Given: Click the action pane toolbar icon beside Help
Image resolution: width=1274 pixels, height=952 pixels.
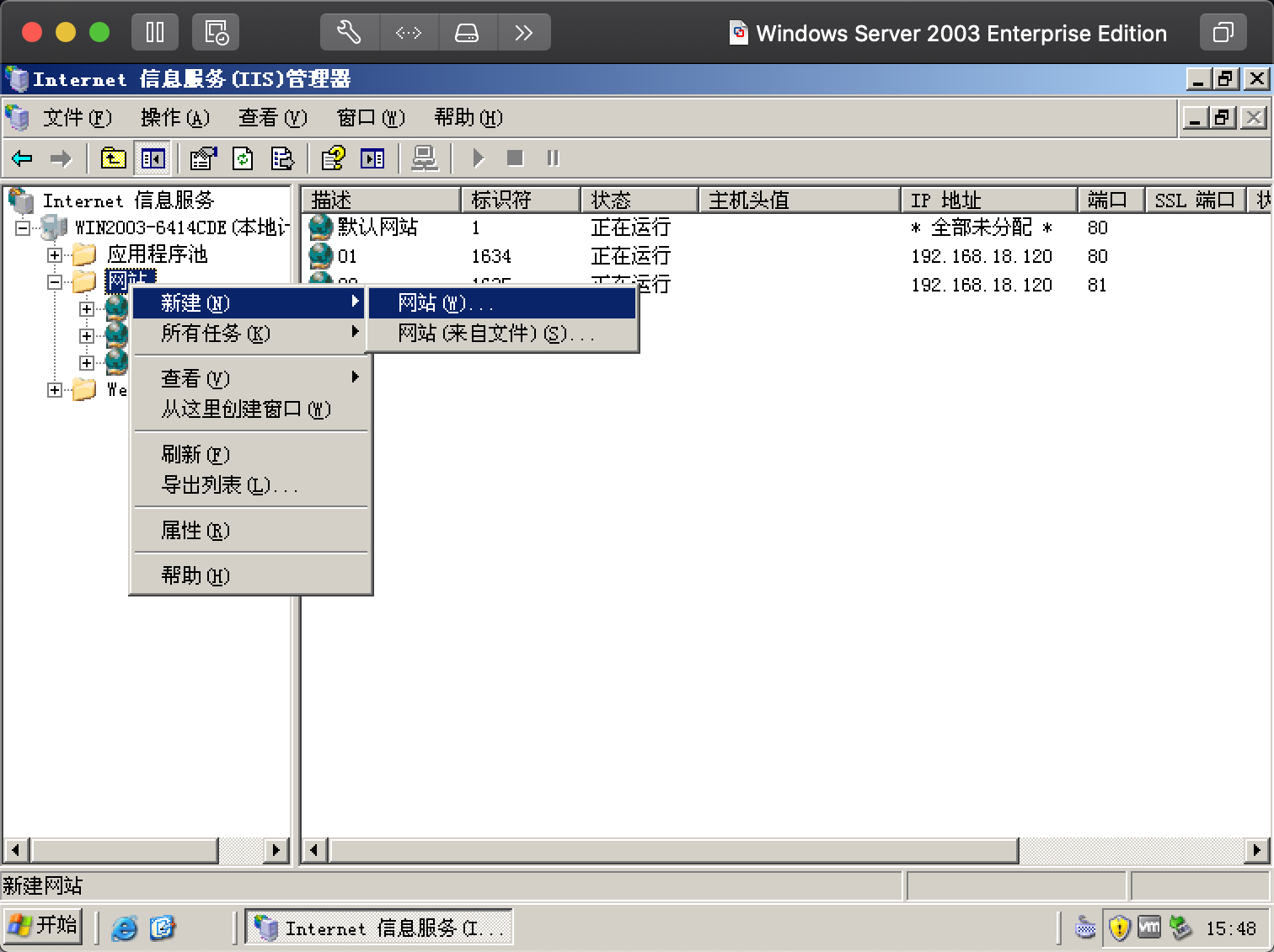Looking at the screenshot, I should pyautogui.click(x=372, y=158).
